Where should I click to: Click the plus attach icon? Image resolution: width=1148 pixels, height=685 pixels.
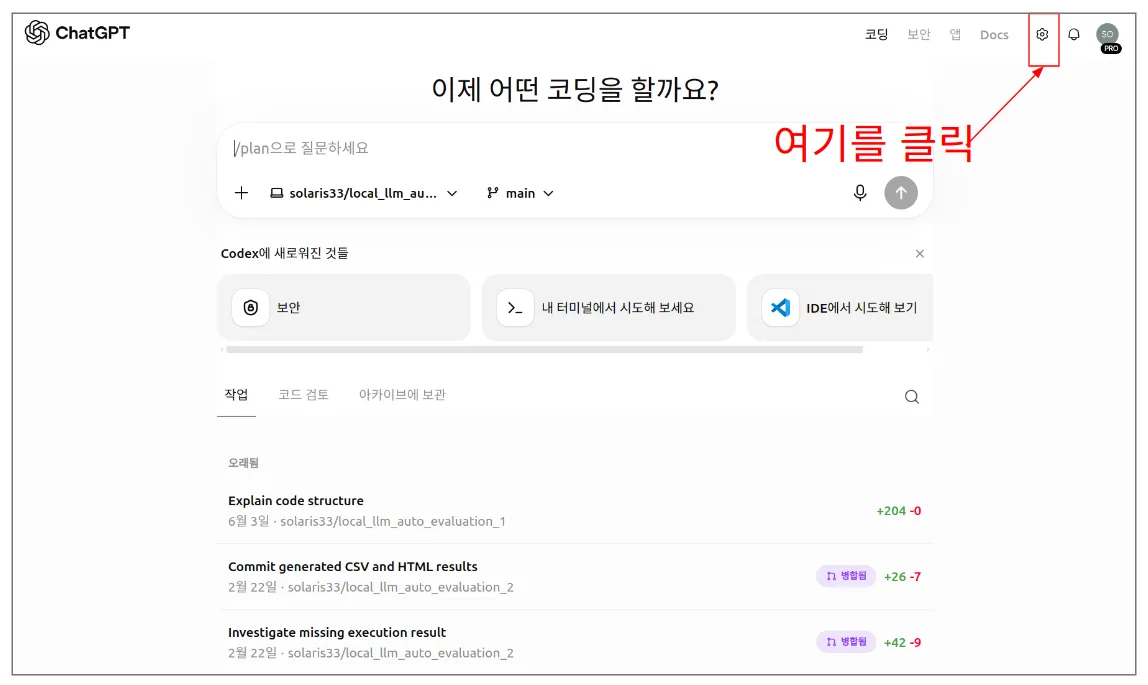pos(241,193)
